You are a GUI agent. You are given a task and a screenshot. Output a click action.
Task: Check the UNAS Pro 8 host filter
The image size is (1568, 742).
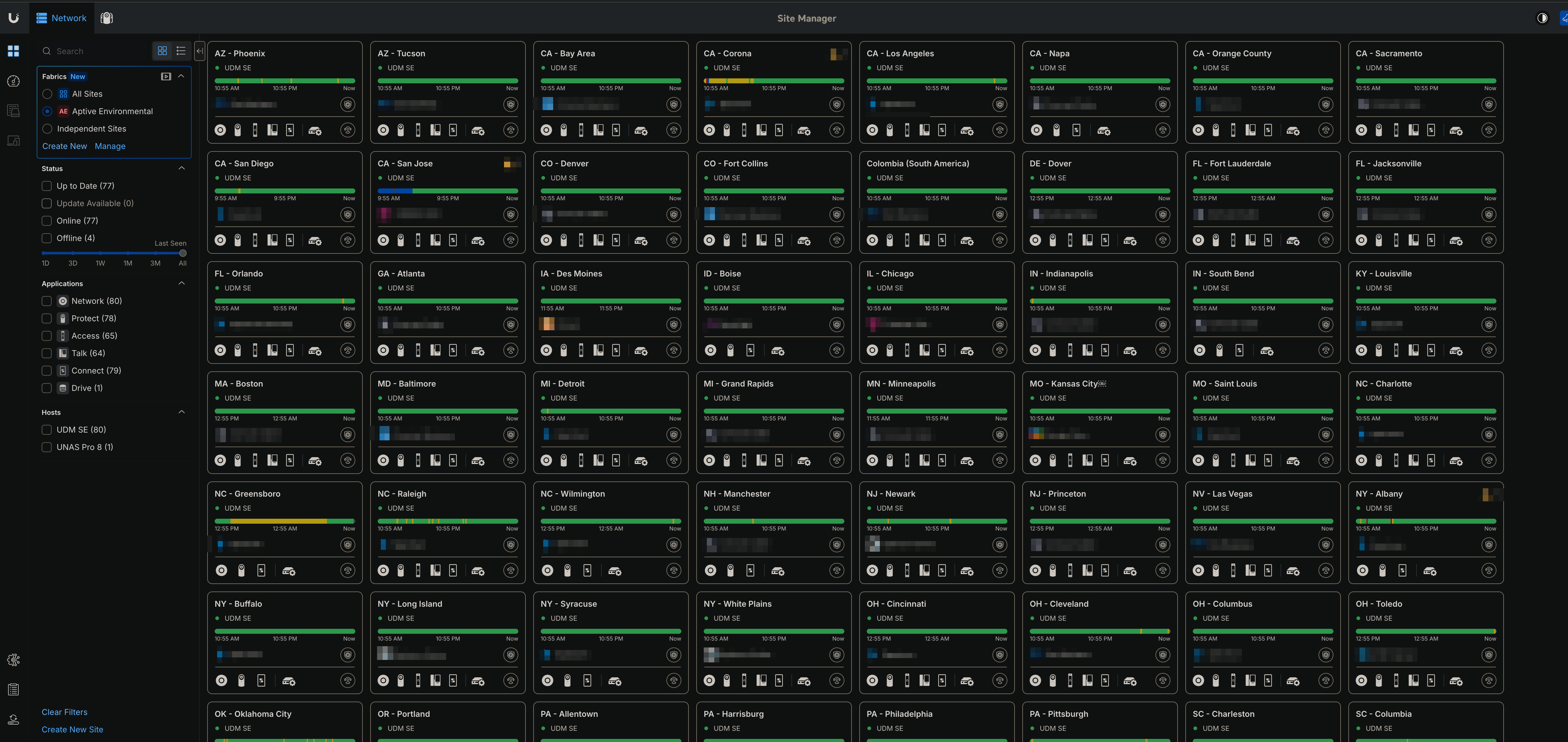47,447
